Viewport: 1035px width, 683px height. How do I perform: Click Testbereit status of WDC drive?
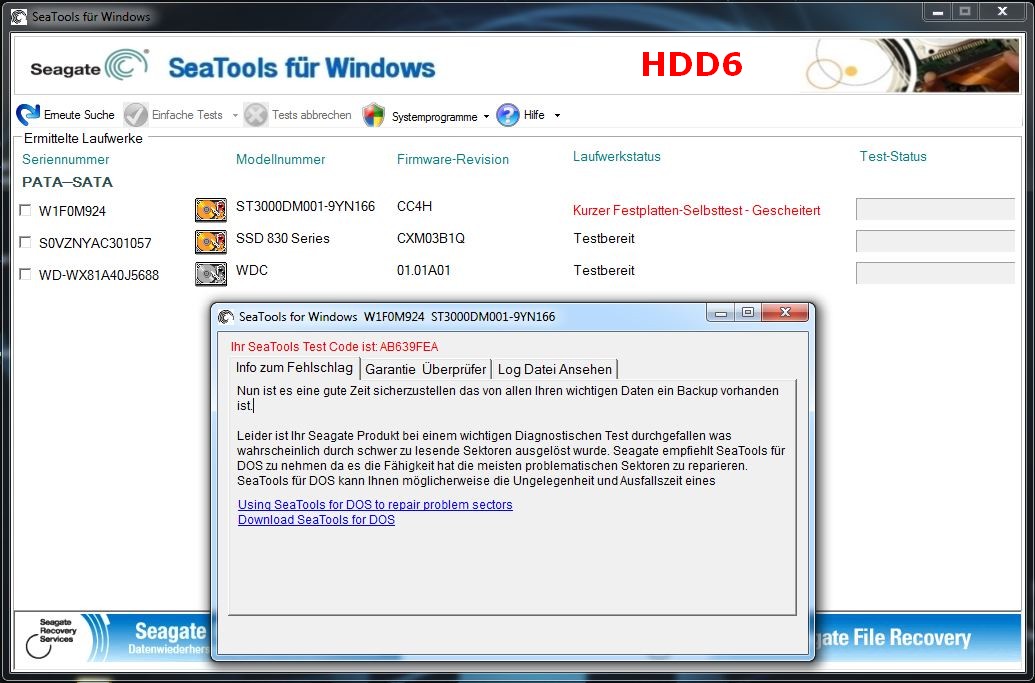[604, 270]
